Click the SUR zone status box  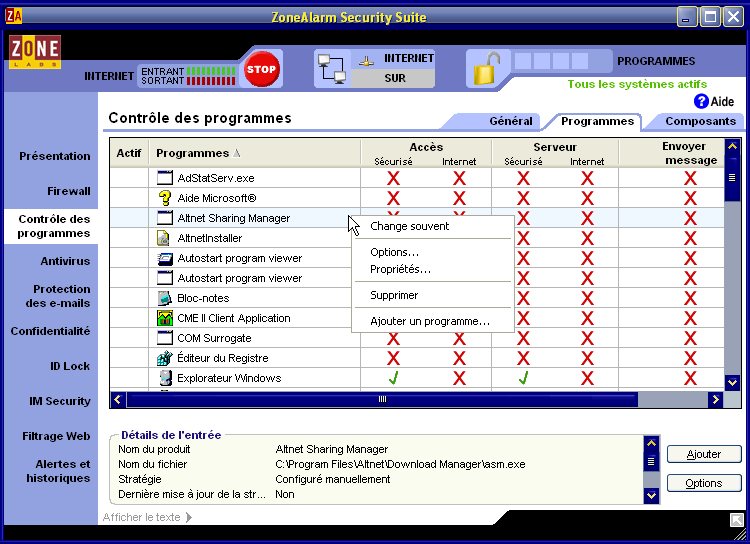(x=394, y=78)
